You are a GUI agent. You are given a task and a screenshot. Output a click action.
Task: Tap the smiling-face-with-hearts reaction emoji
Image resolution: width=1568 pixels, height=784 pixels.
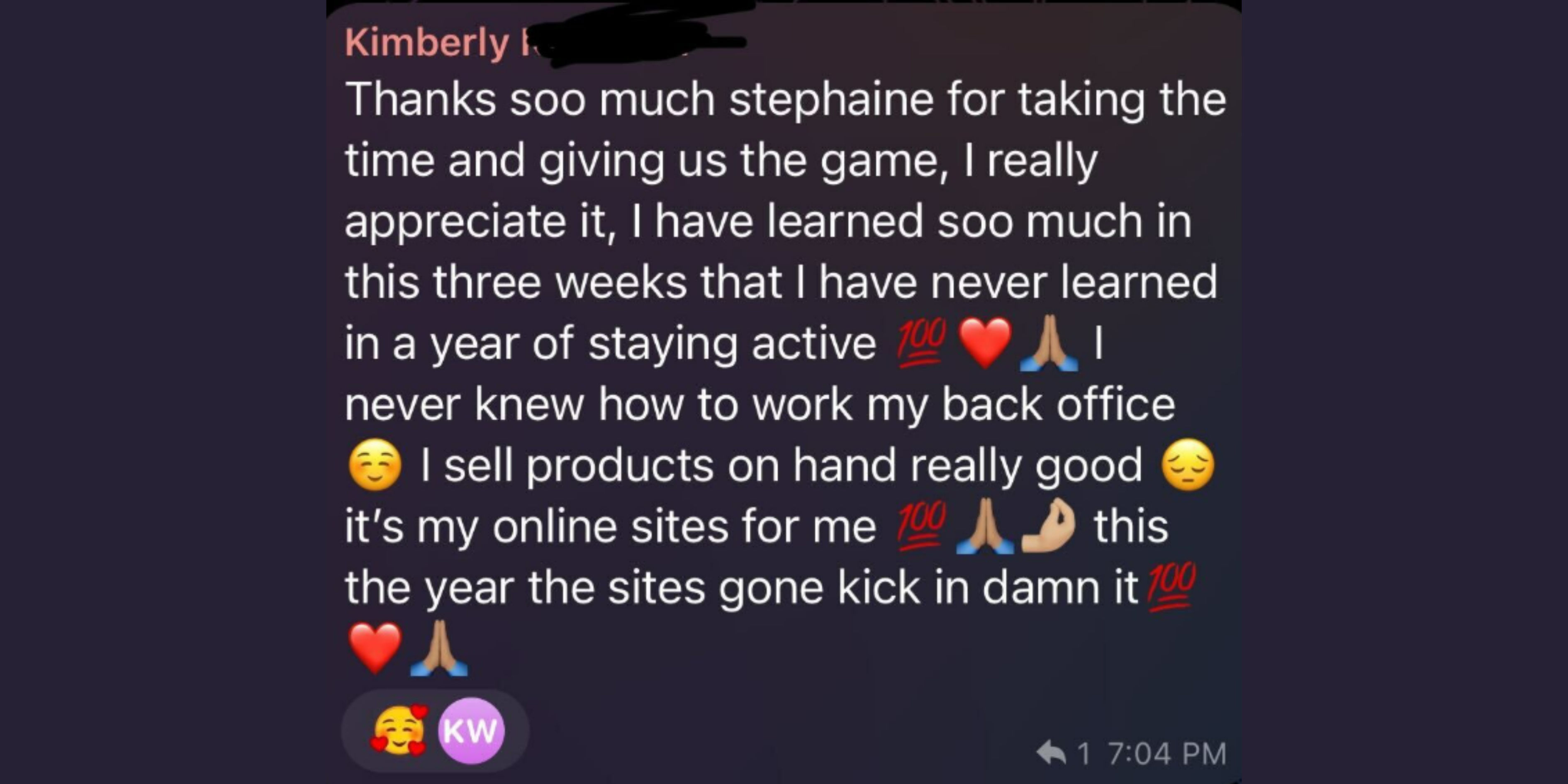(x=399, y=730)
